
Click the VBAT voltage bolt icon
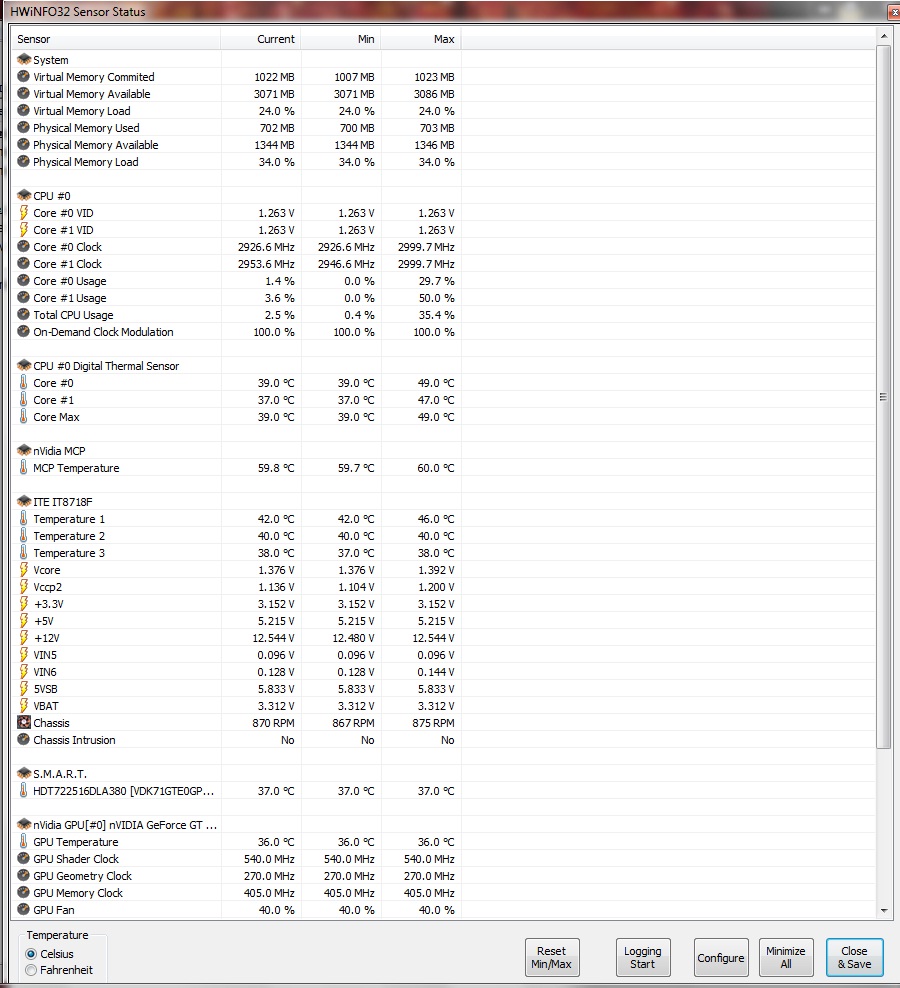pyautogui.click(x=23, y=706)
